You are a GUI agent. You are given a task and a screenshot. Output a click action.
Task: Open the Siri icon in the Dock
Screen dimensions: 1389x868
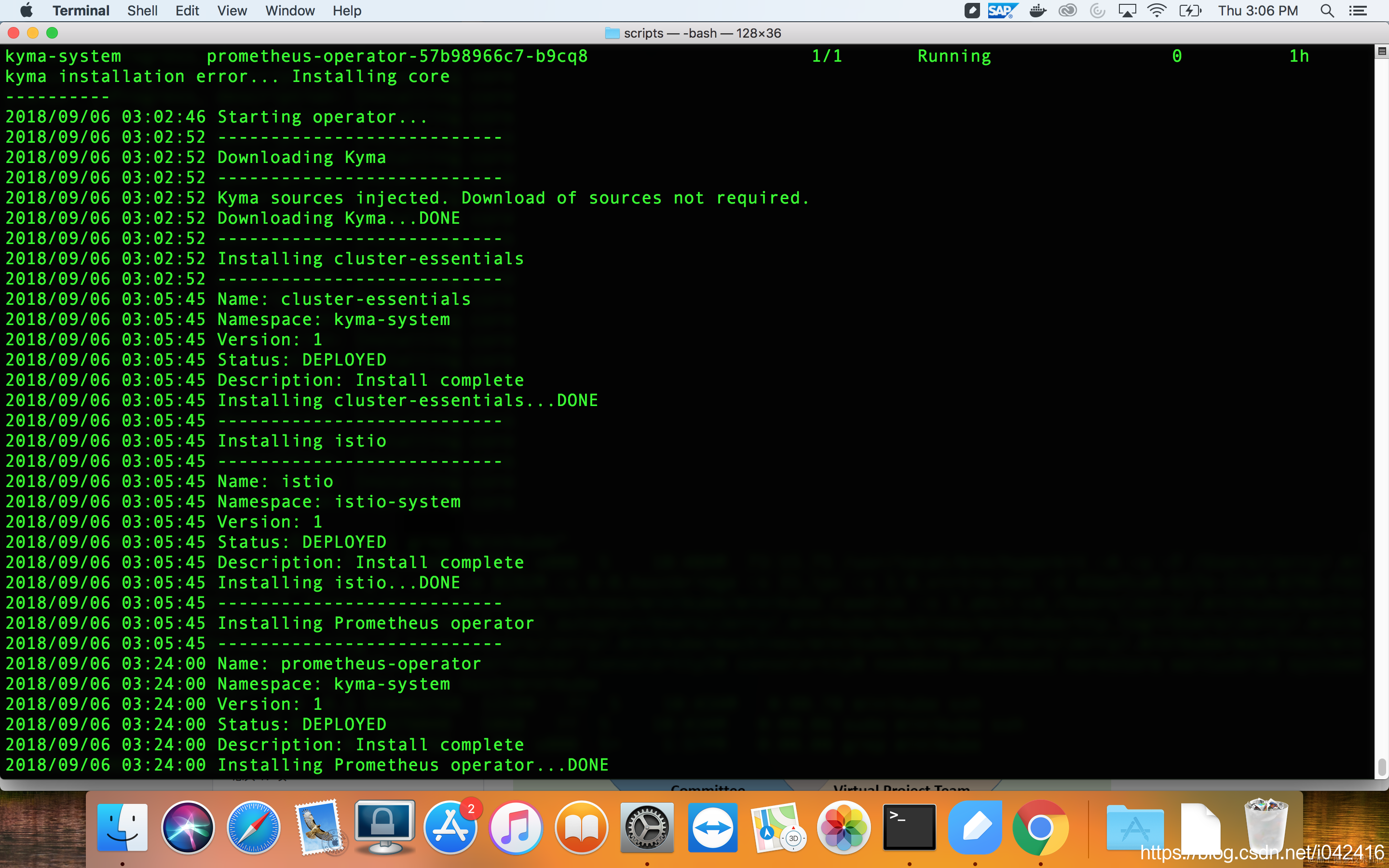[188, 827]
